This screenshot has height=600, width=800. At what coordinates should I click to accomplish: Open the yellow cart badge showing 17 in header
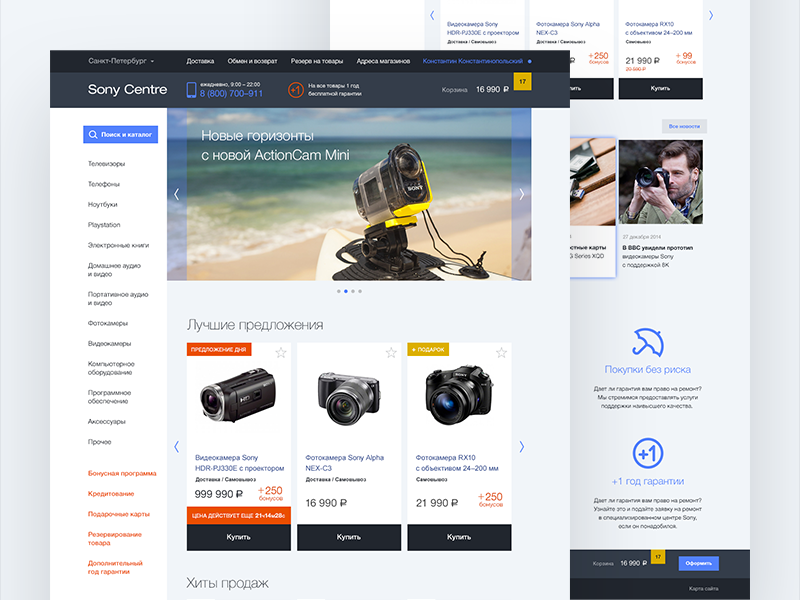522,82
